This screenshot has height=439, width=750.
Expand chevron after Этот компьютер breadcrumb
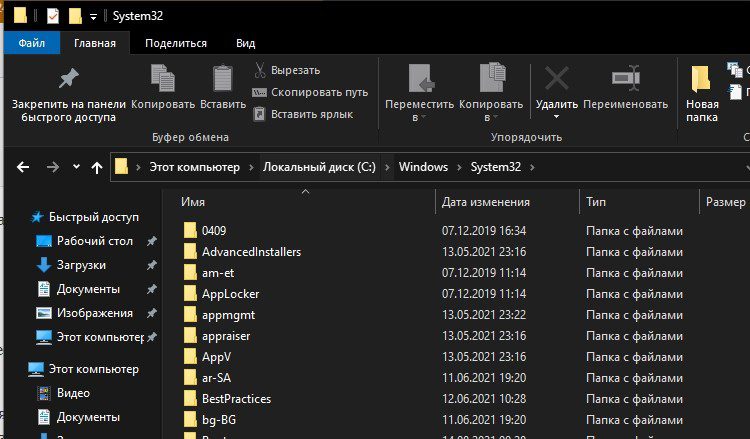click(x=251, y=167)
